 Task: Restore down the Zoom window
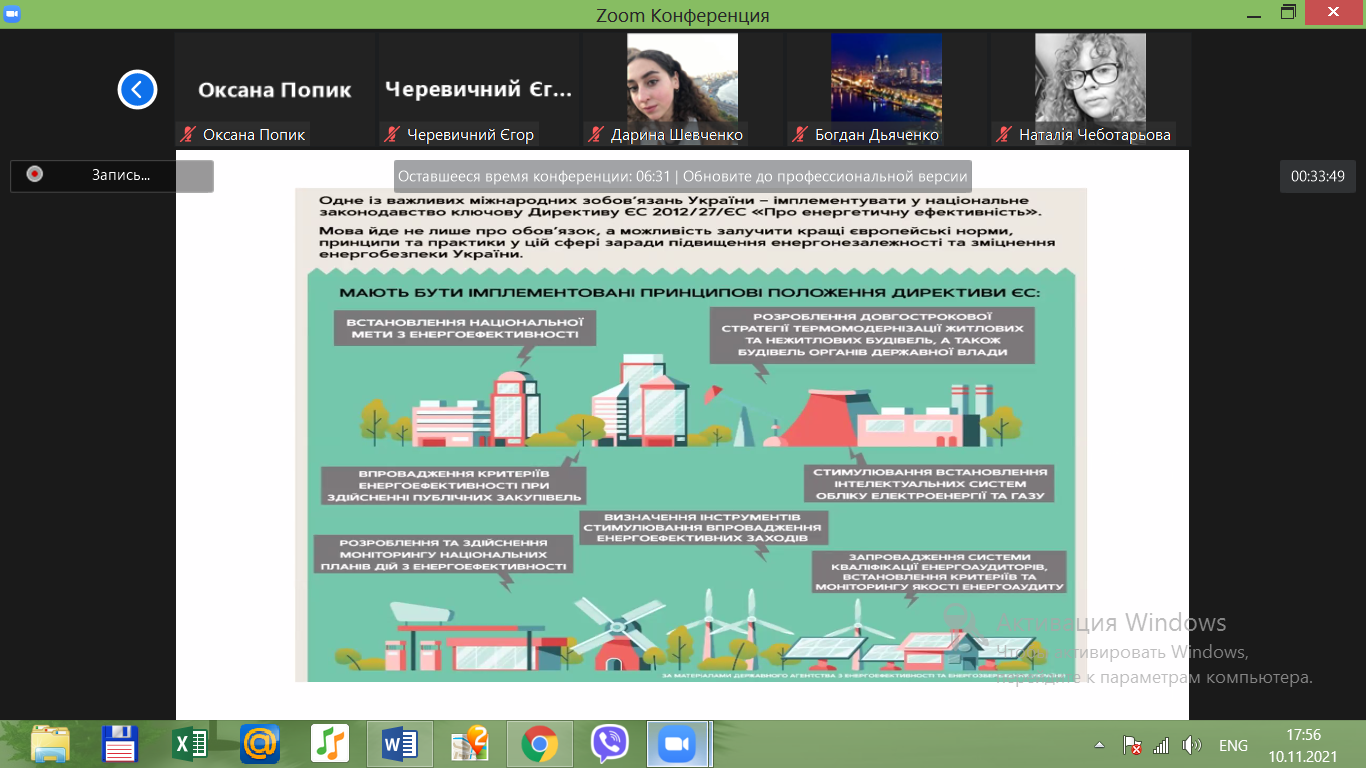(1287, 12)
